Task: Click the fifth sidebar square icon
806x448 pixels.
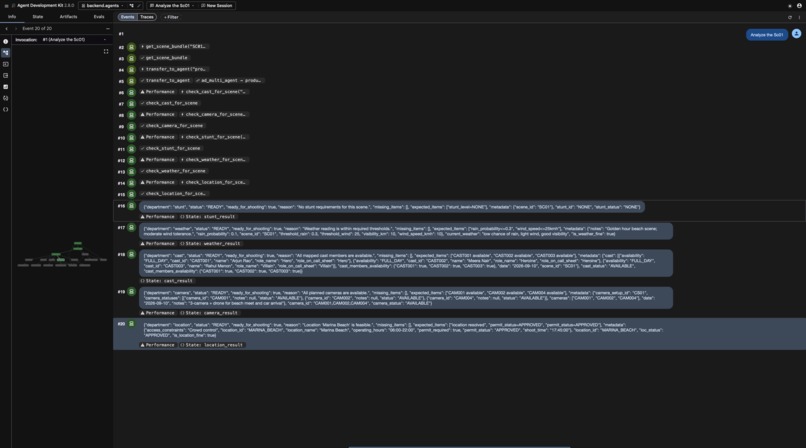Action: [6, 87]
